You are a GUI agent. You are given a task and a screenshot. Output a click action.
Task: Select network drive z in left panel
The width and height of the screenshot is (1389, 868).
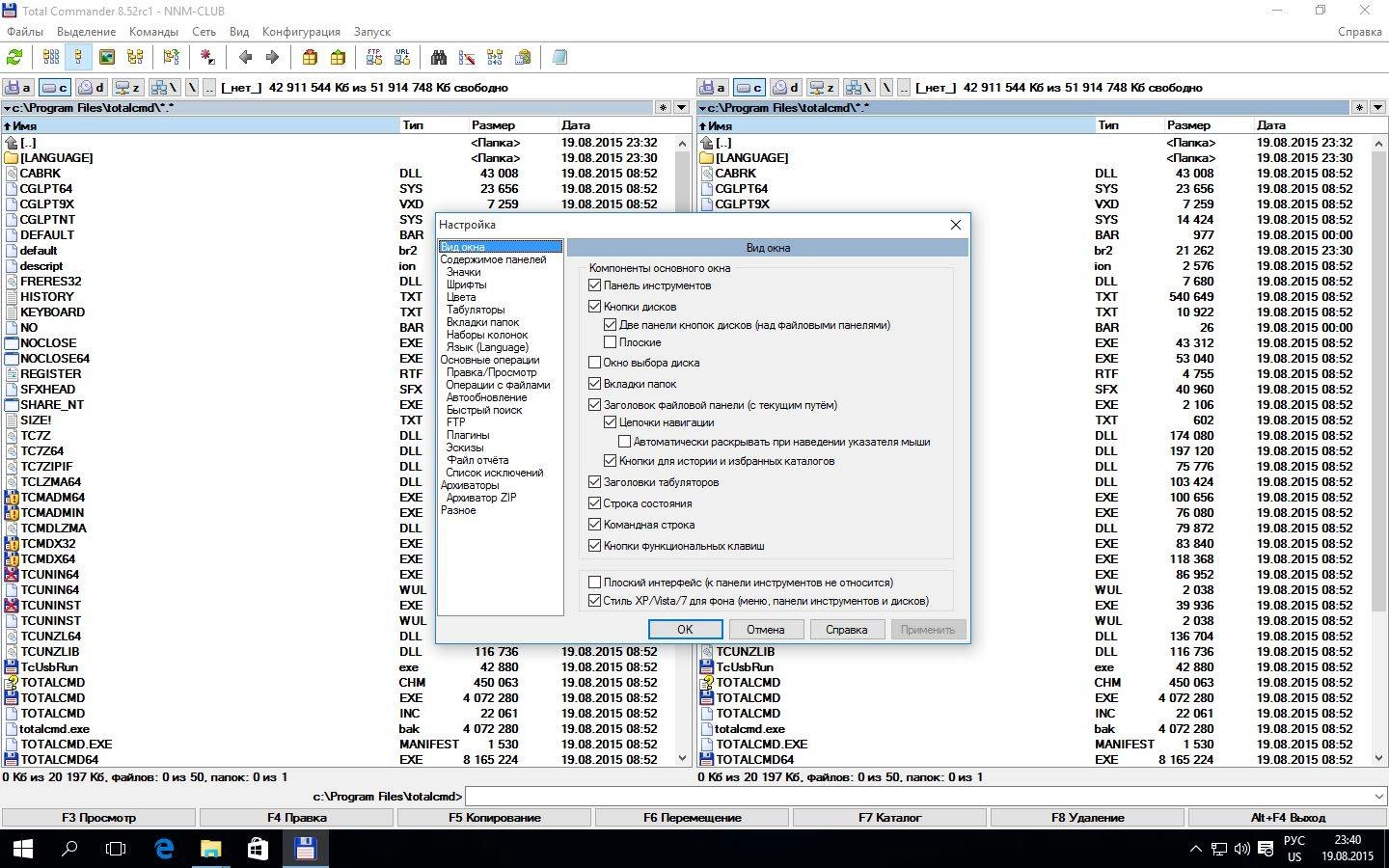tap(128, 88)
